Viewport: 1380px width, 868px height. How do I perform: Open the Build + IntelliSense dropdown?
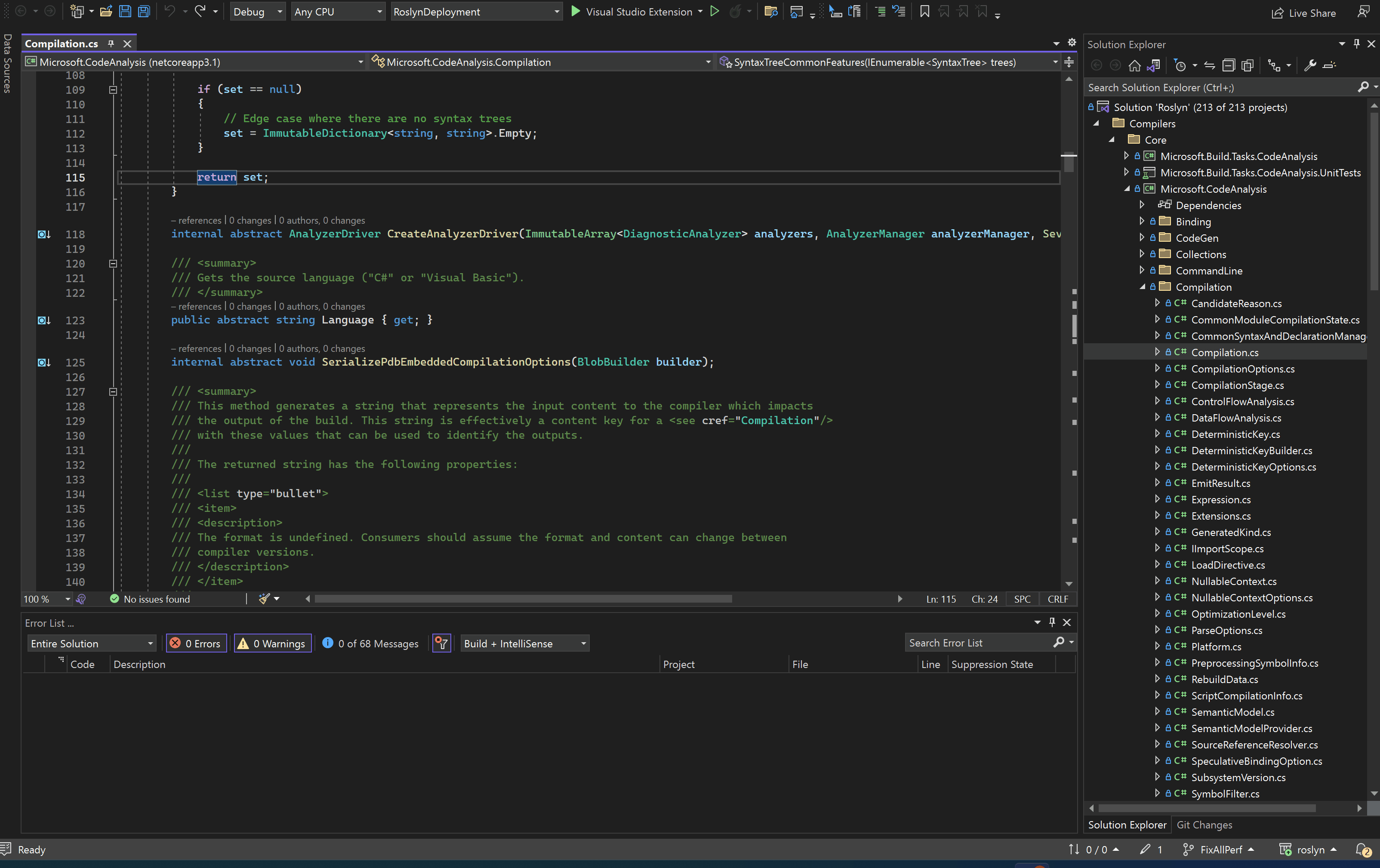524,643
